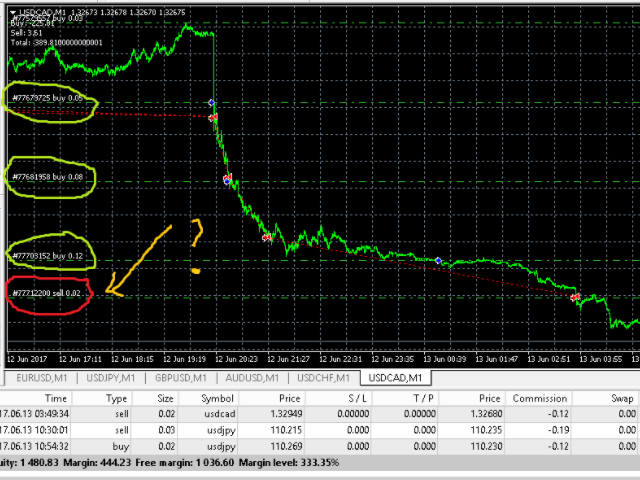Open the AUDUSD,M1 chart tab
The width and height of the screenshot is (640, 480).
click(252, 378)
